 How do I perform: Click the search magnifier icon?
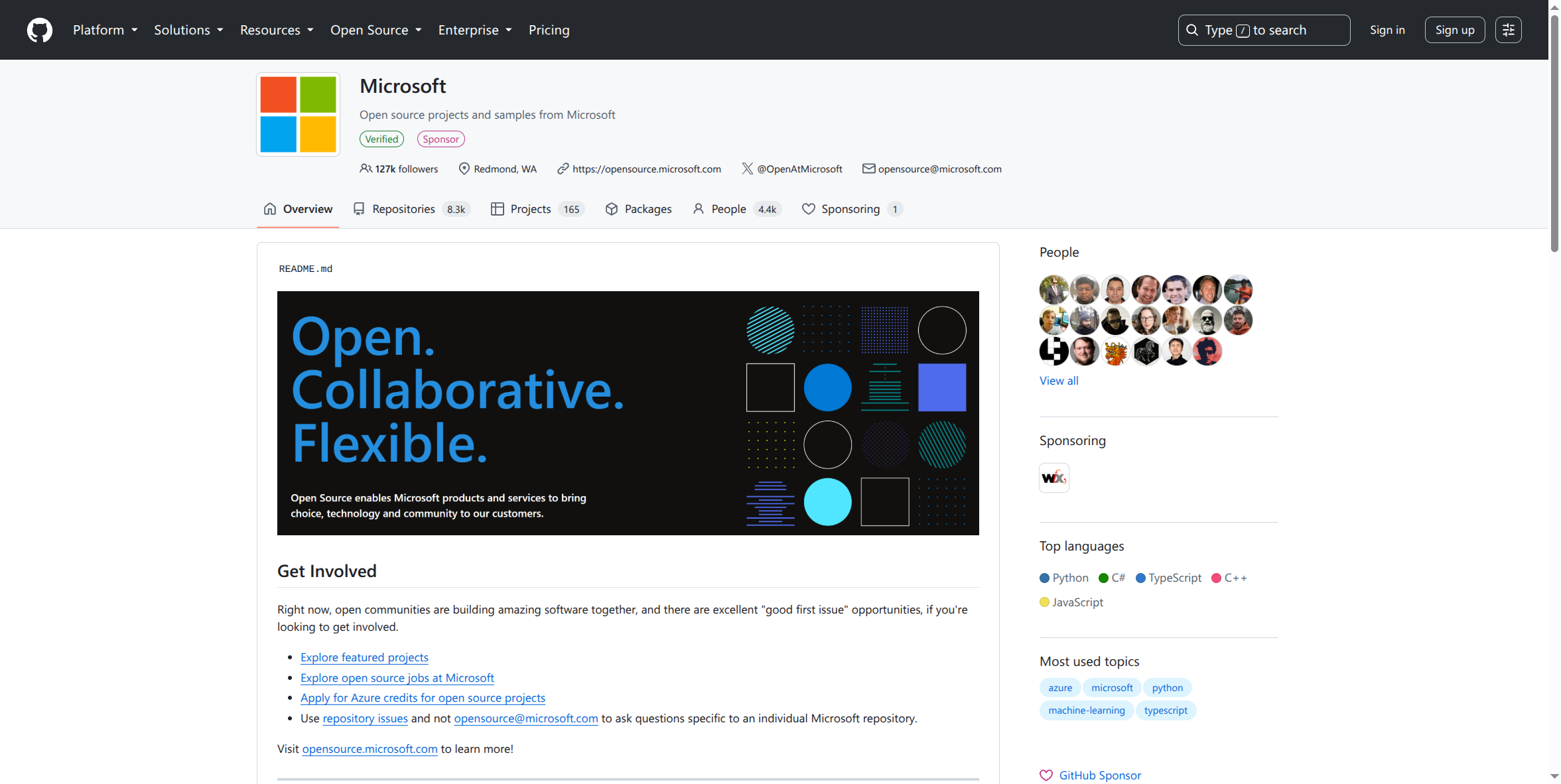(x=1192, y=30)
